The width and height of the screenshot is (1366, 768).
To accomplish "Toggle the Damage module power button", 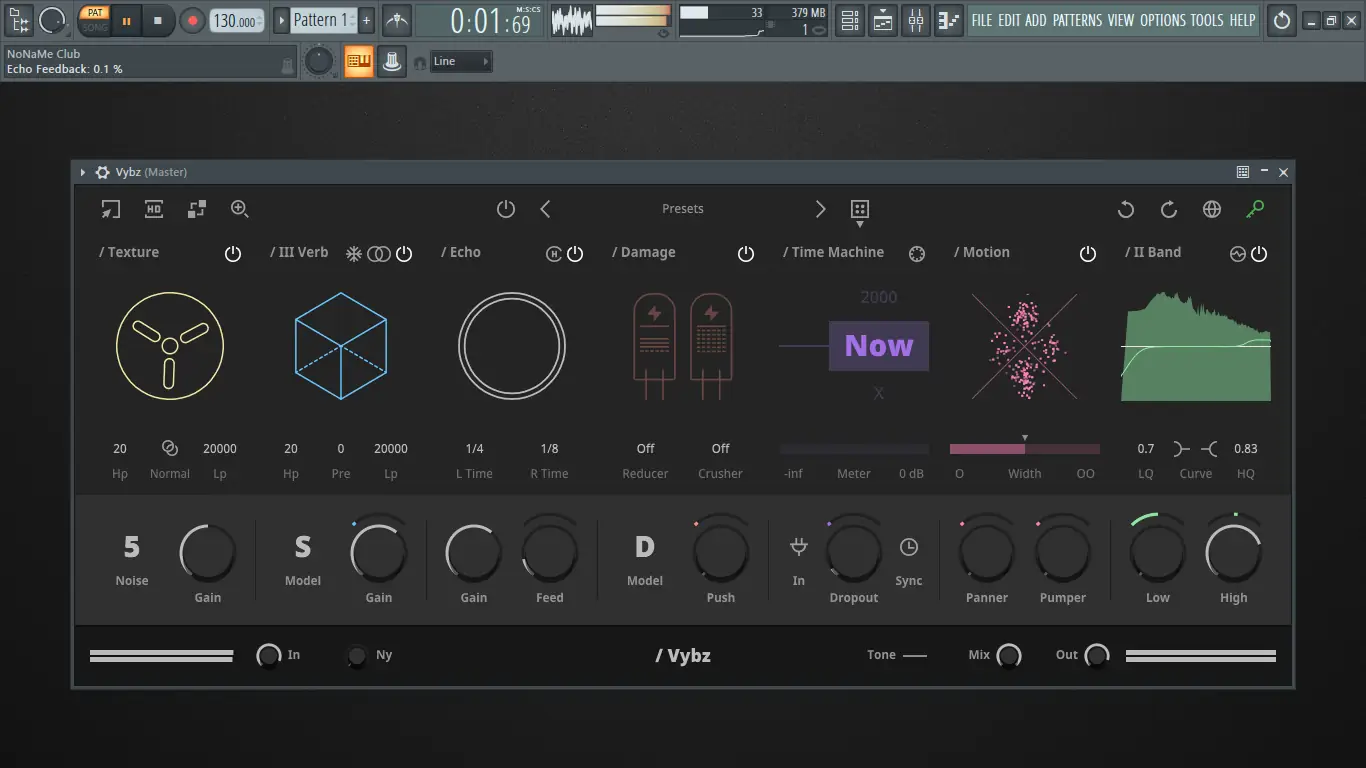I will (746, 253).
